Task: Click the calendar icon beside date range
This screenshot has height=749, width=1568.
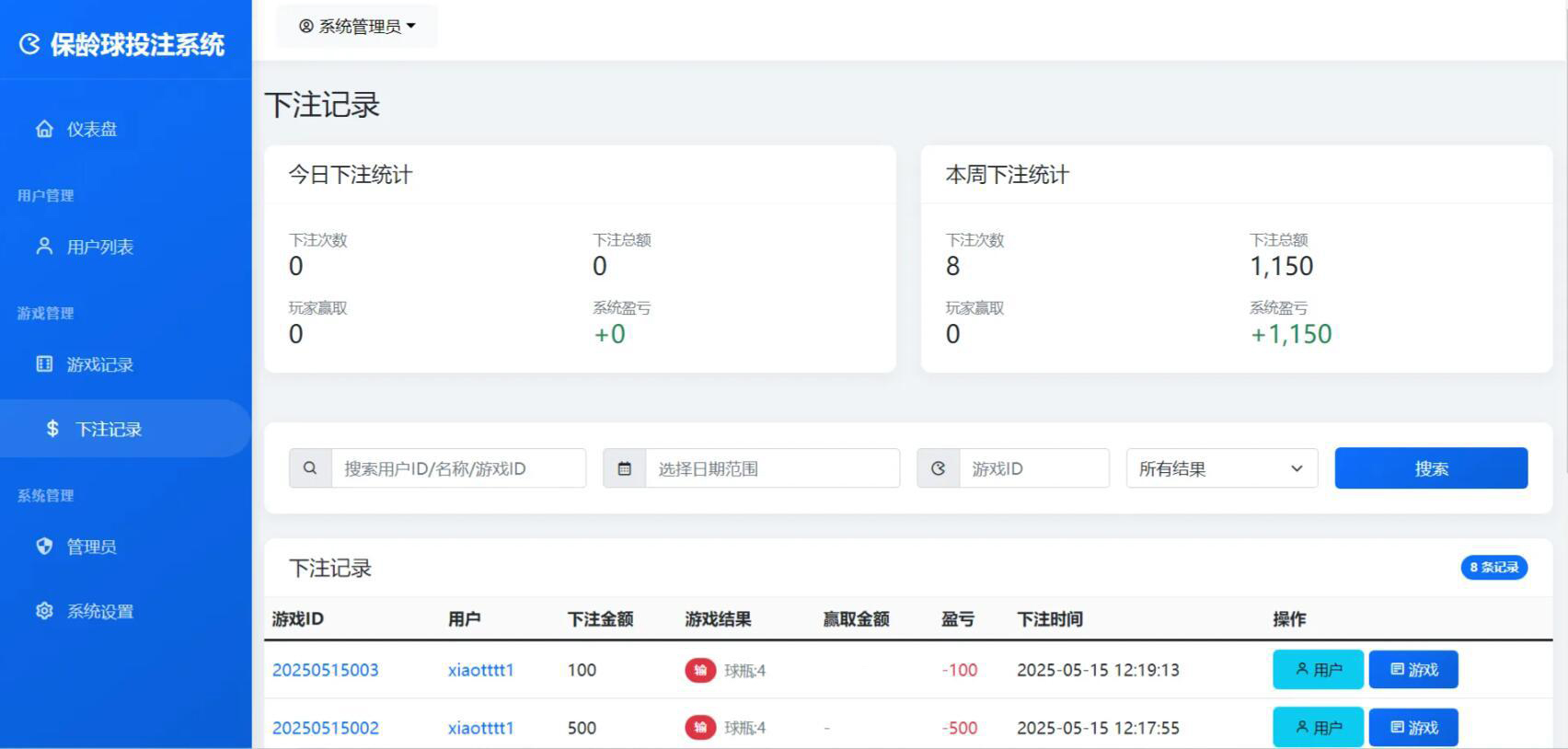Action: tap(624, 468)
